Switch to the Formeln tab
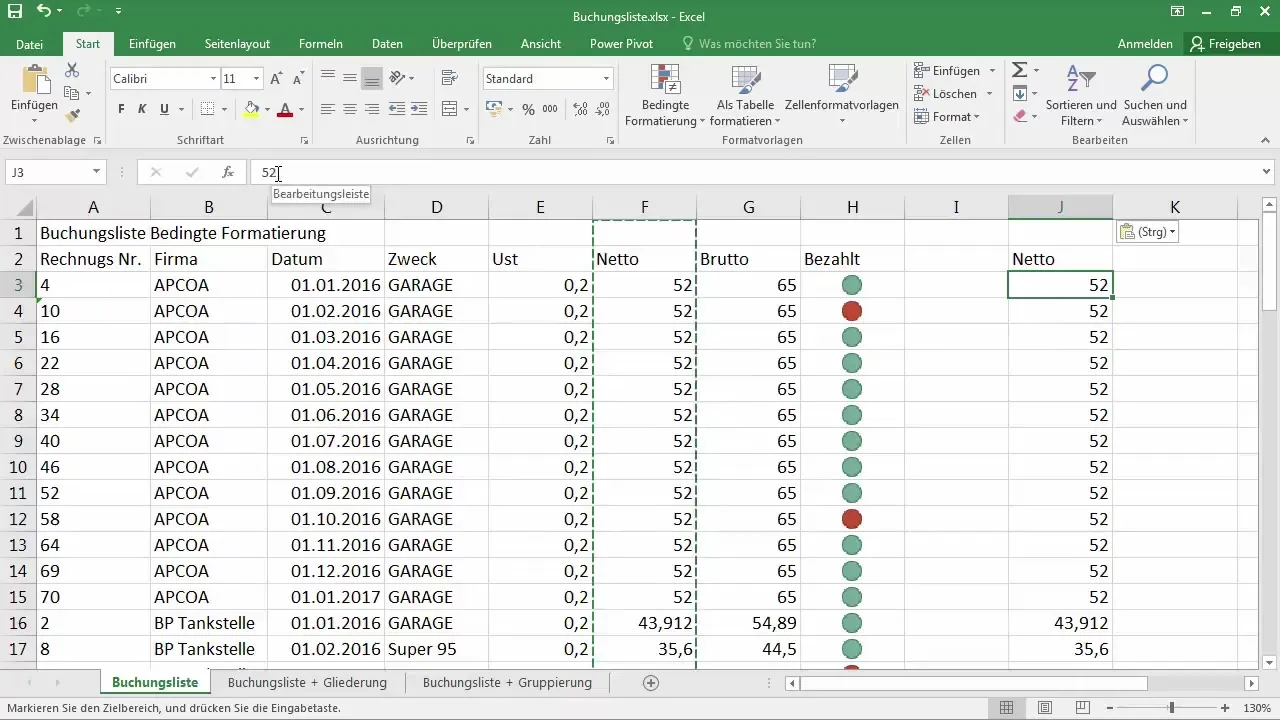This screenshot has height=720, width=1280. tap(321, 44)
